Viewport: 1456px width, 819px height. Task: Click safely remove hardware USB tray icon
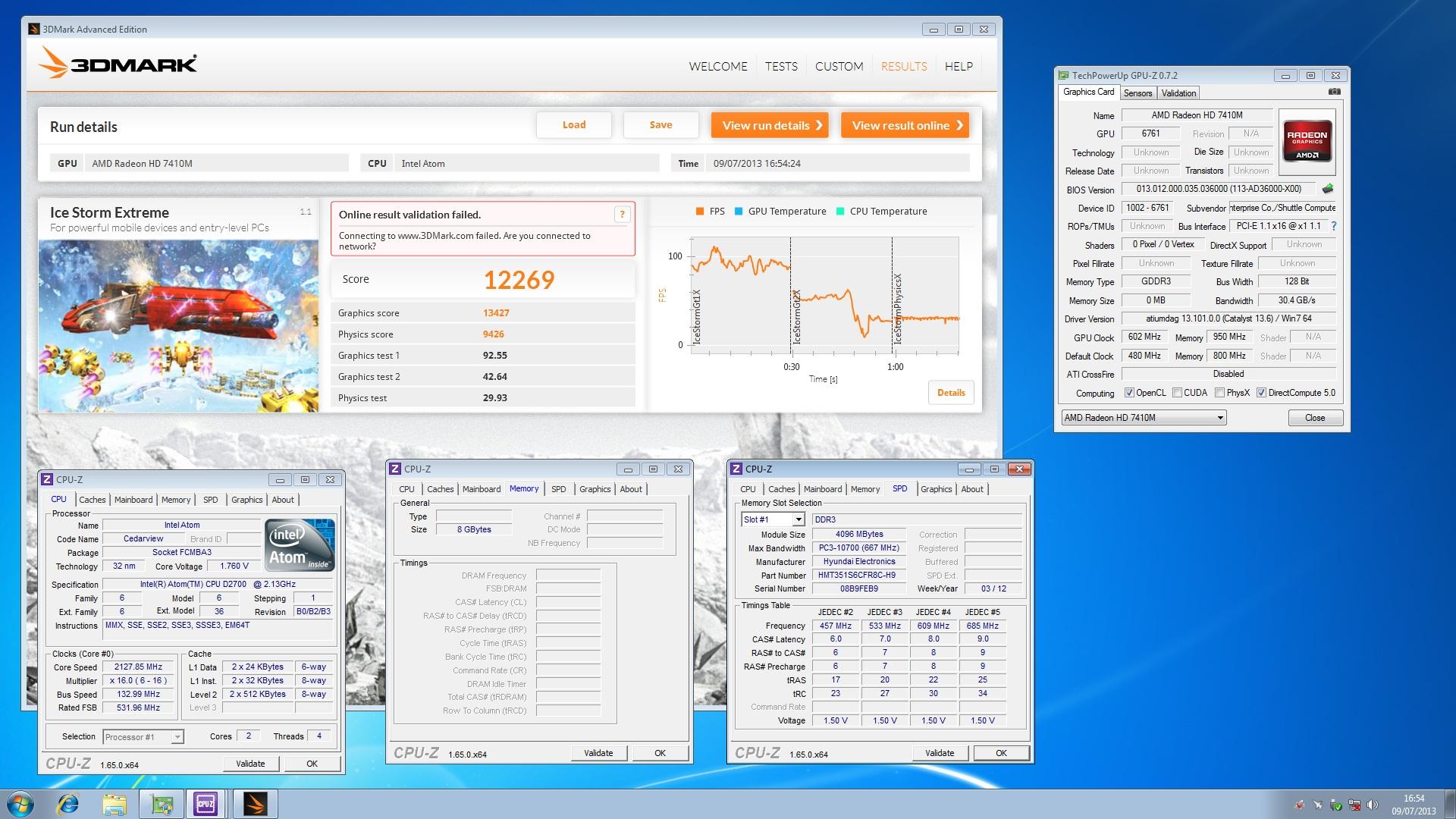pyautogui.click(x=1336, y=805)
